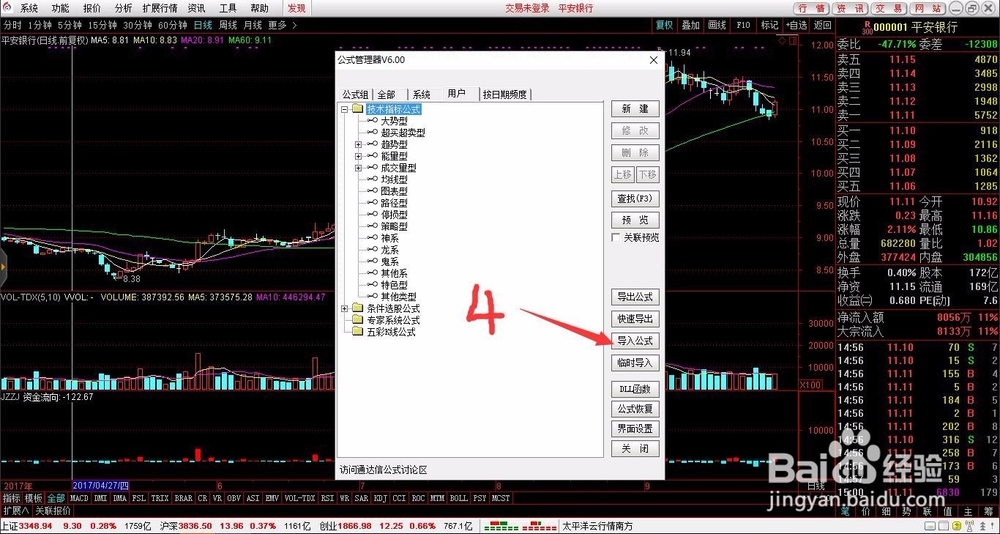
Task: Click the 画线 drawing toolbar item
Action: 717,26
